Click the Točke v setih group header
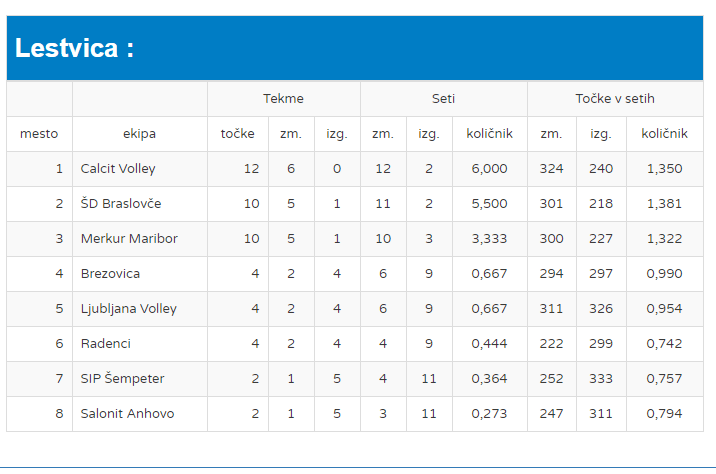The width and height of the screenshot is (716, 474). point(615,98)
